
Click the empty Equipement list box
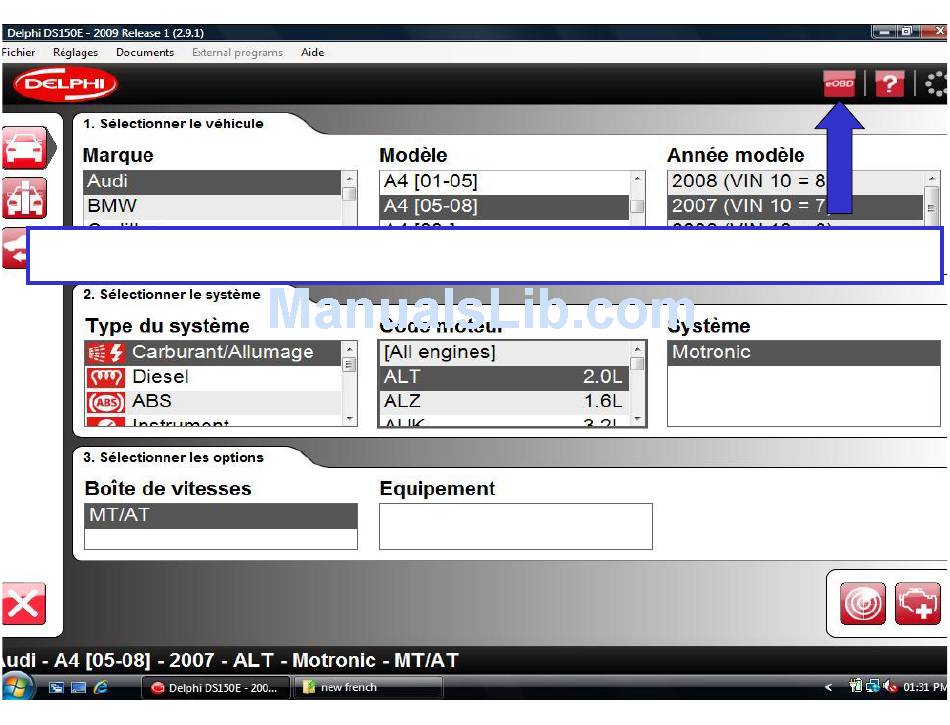(x=516, y=526)
